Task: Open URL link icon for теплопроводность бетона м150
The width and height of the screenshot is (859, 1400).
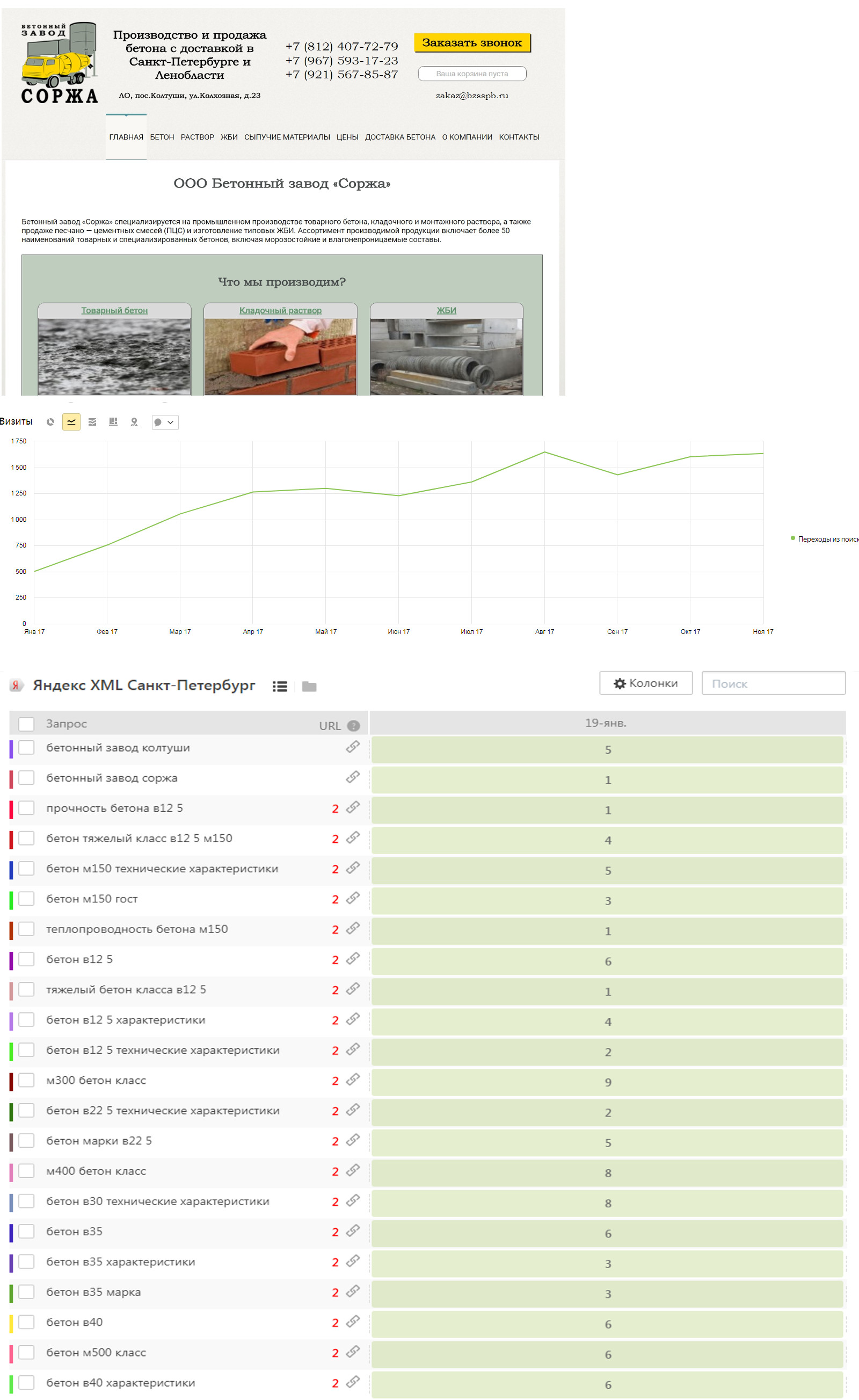Action: tap(353, 928)
